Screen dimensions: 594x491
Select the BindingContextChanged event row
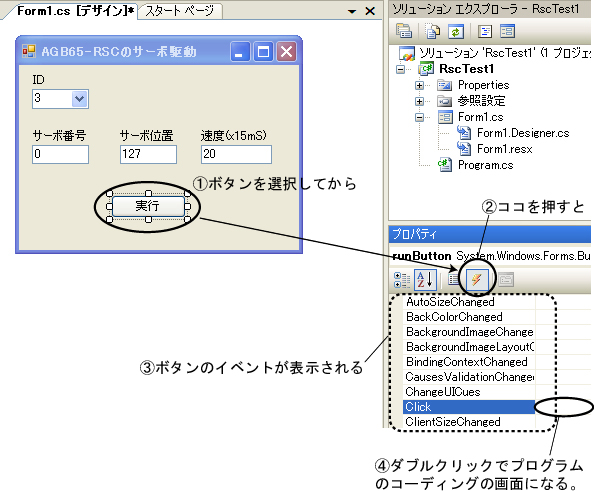(x=469, y=362)
